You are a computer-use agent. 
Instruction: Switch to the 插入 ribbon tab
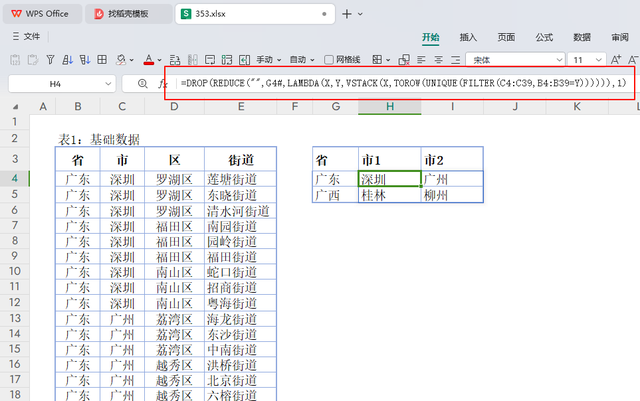468,38
